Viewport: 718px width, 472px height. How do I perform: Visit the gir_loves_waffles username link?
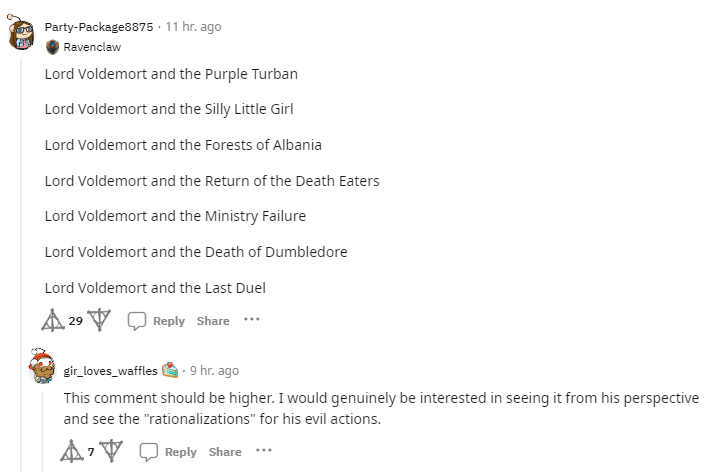click(110, 371)
